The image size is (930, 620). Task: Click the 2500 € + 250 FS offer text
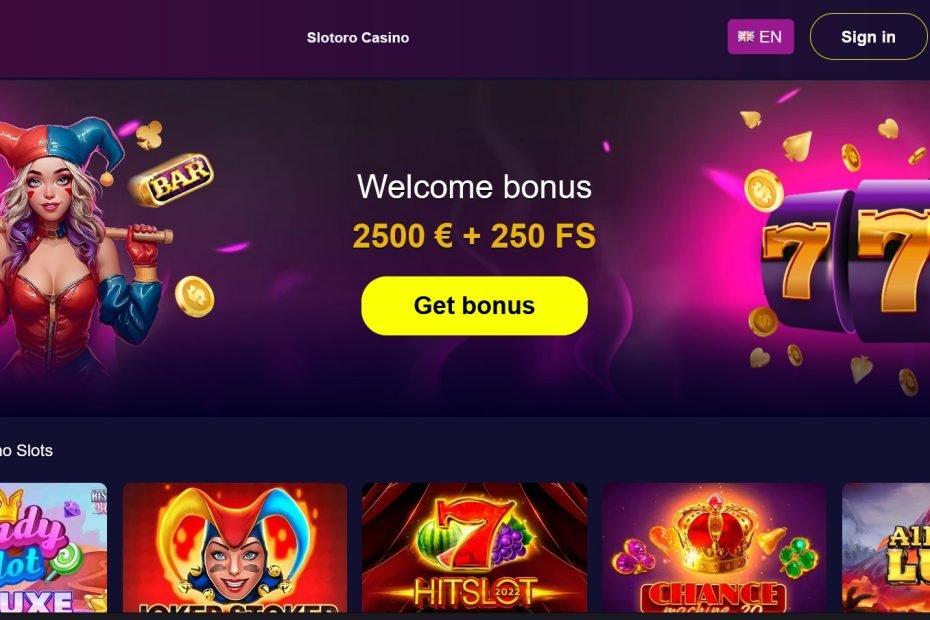pos(474,236)
